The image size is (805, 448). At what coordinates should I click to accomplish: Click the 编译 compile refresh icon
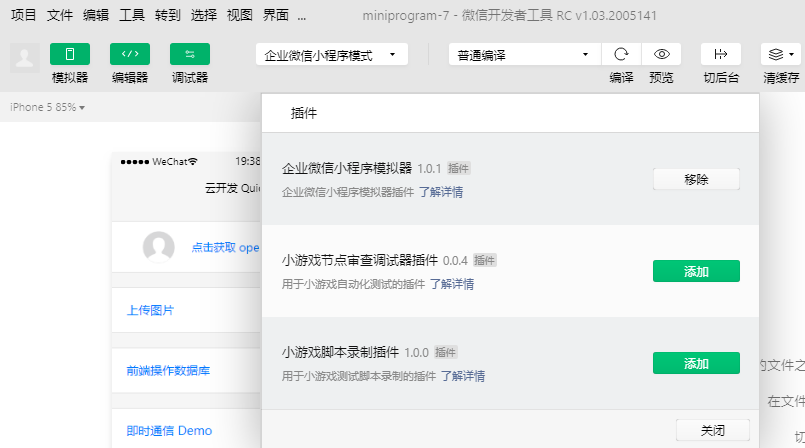(621, 54)
